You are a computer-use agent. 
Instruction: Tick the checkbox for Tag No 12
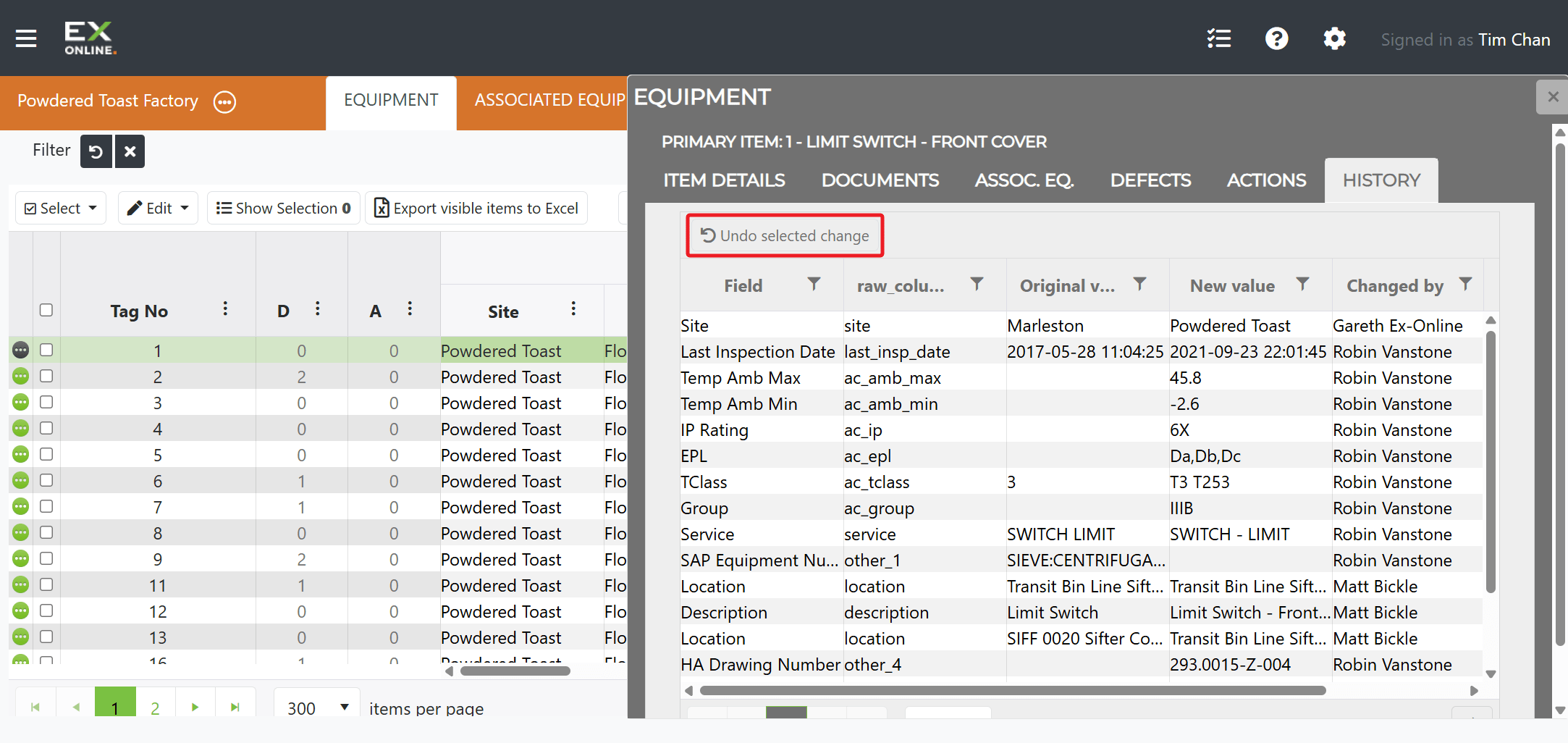(x=46, y=610)
